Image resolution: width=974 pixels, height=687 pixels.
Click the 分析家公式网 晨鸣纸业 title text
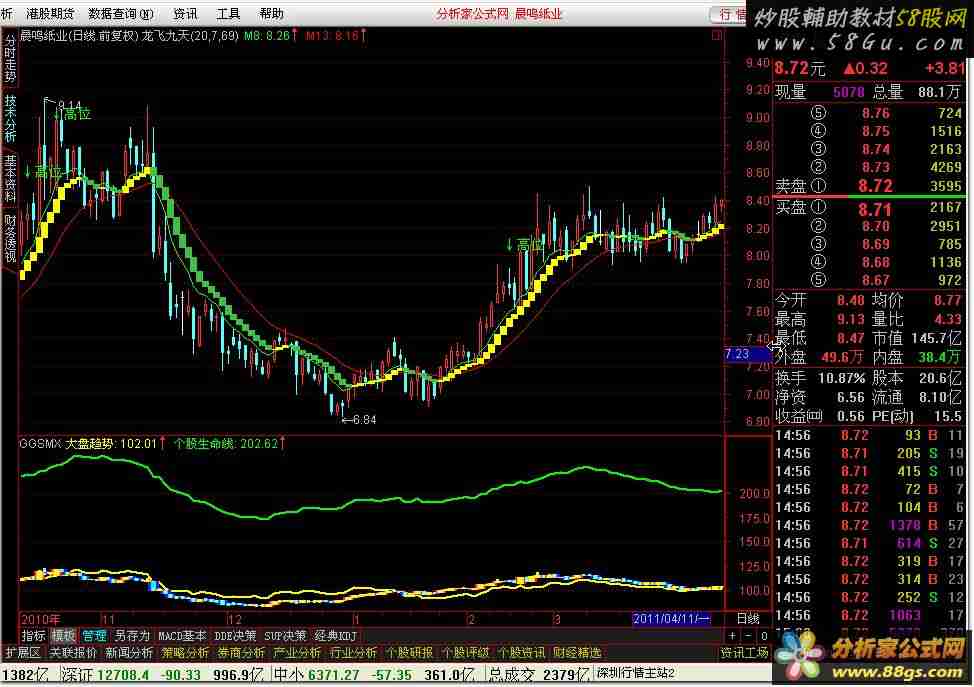pyautogui.click(x=499, y=14)
